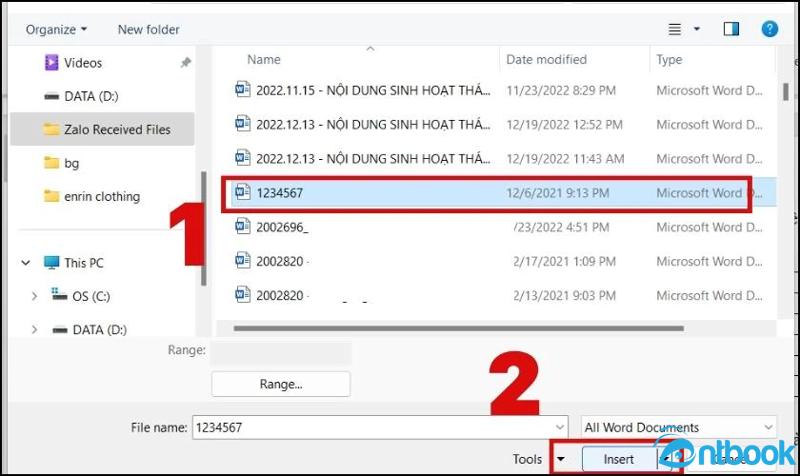Sort files by the Type column
Screen dimensions: 800x476
coord(669,60)
